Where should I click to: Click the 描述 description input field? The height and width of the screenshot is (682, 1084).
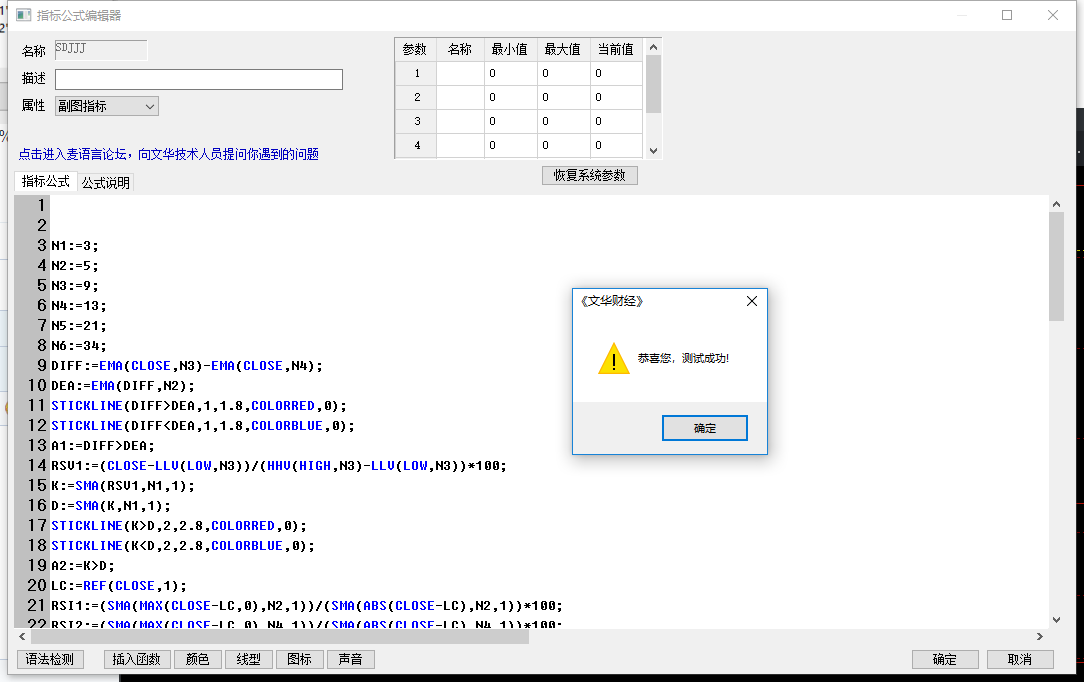point(199,79)
